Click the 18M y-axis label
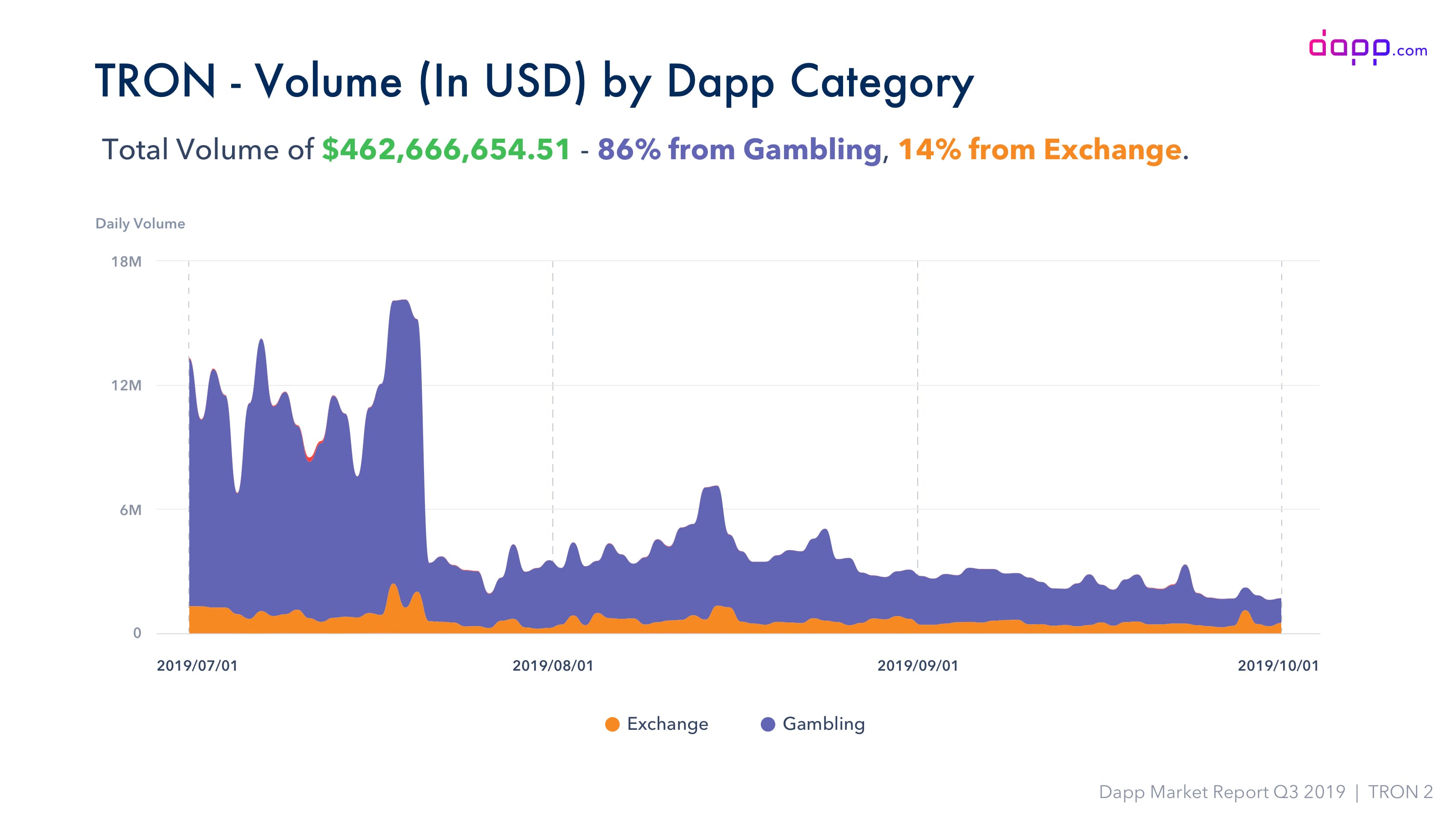 pos(126,262)
